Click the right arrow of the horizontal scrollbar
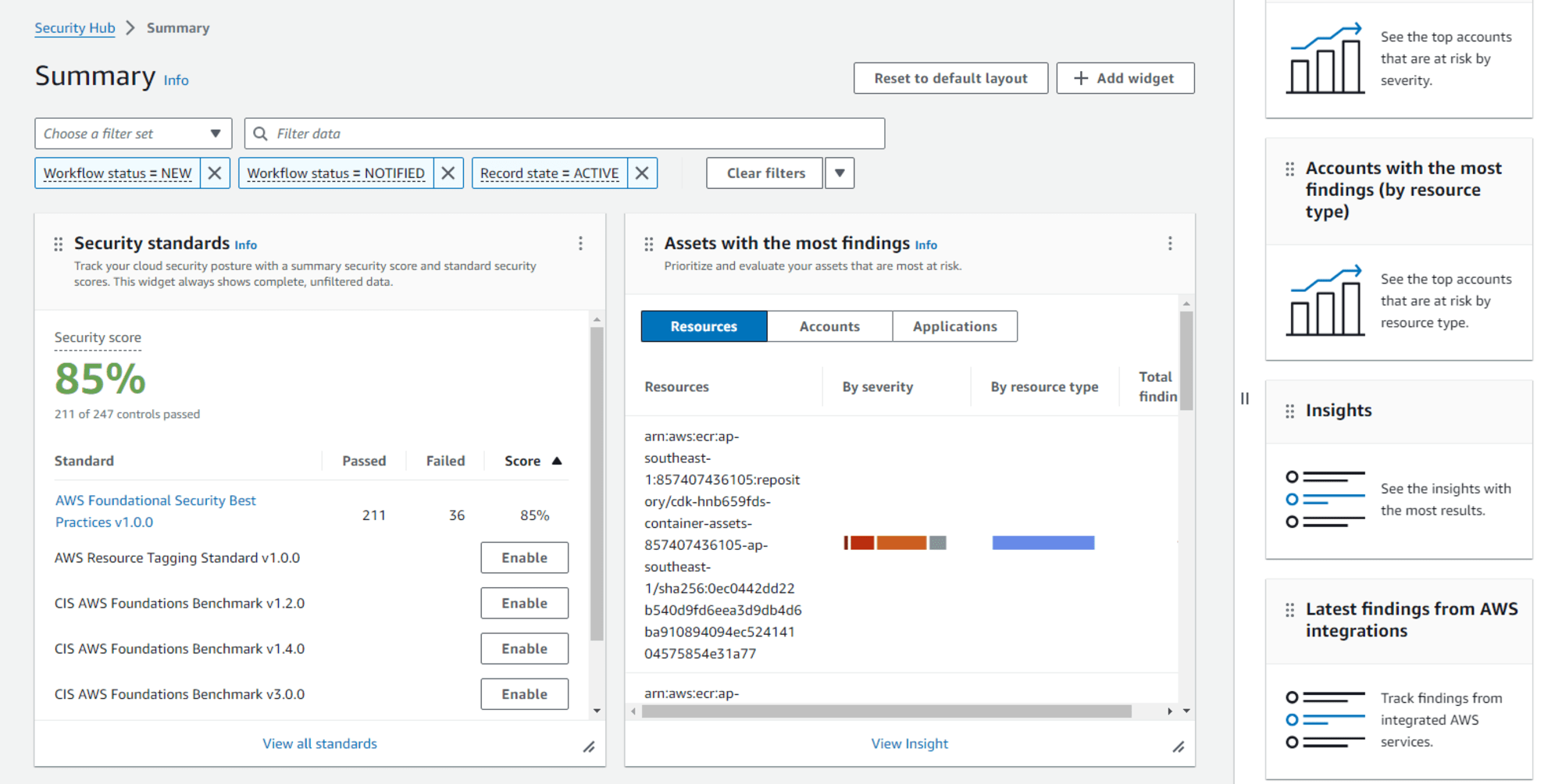Image resolution: width=1562 pixels, height=784 pixels. (x=1169, y=711)
